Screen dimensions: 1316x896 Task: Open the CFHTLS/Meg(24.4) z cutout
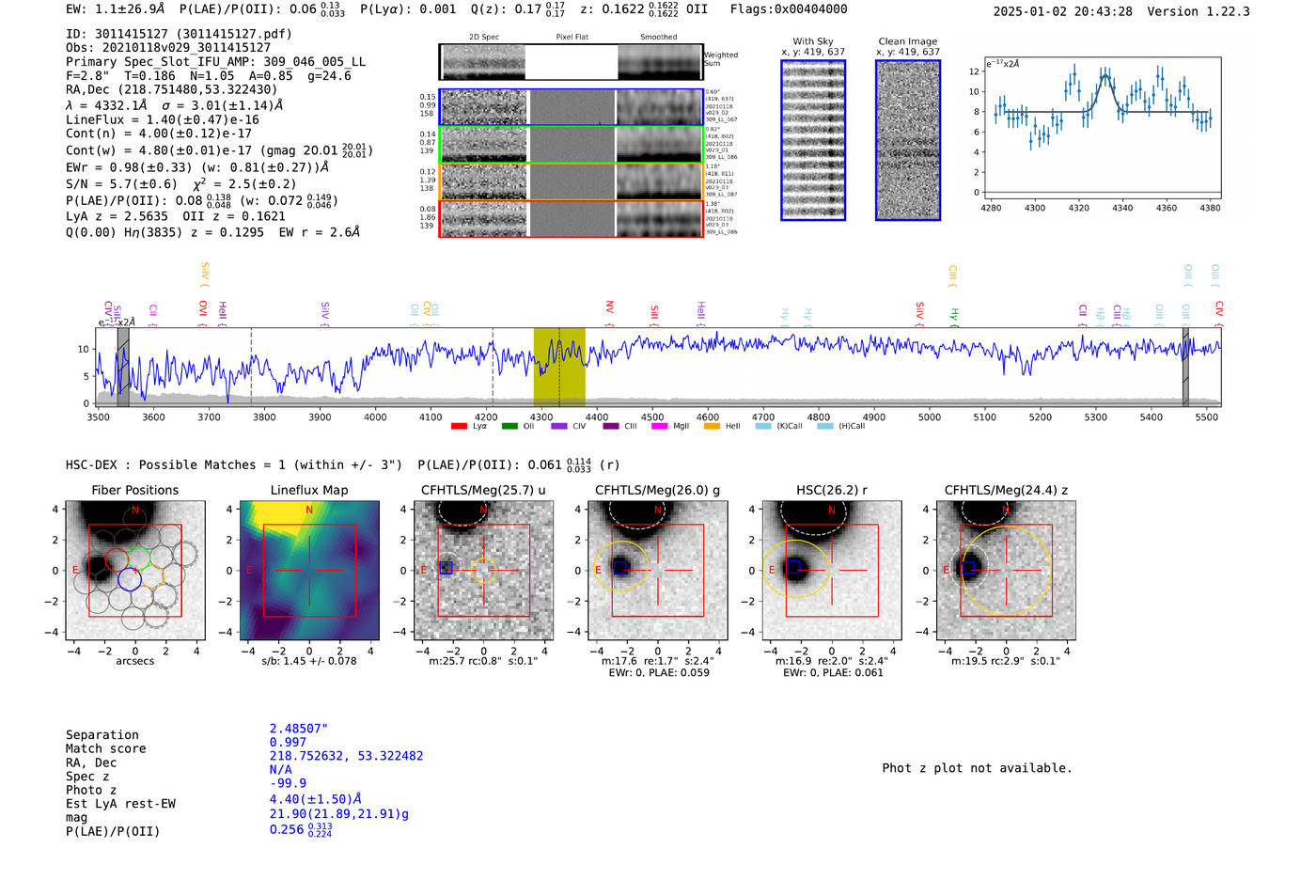tap(1006, 571)
